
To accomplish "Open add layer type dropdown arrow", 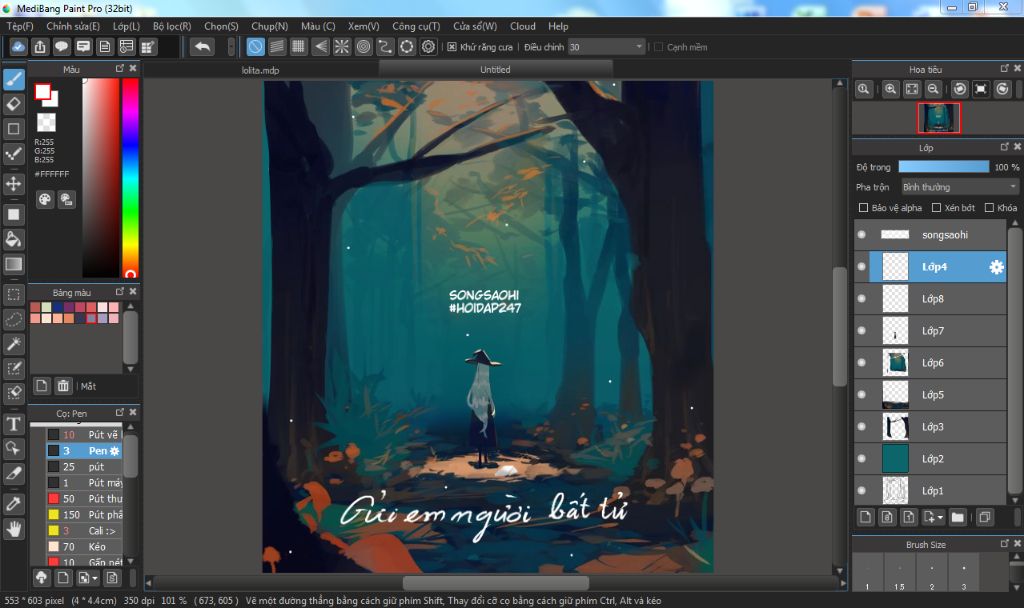I will 940,518.
